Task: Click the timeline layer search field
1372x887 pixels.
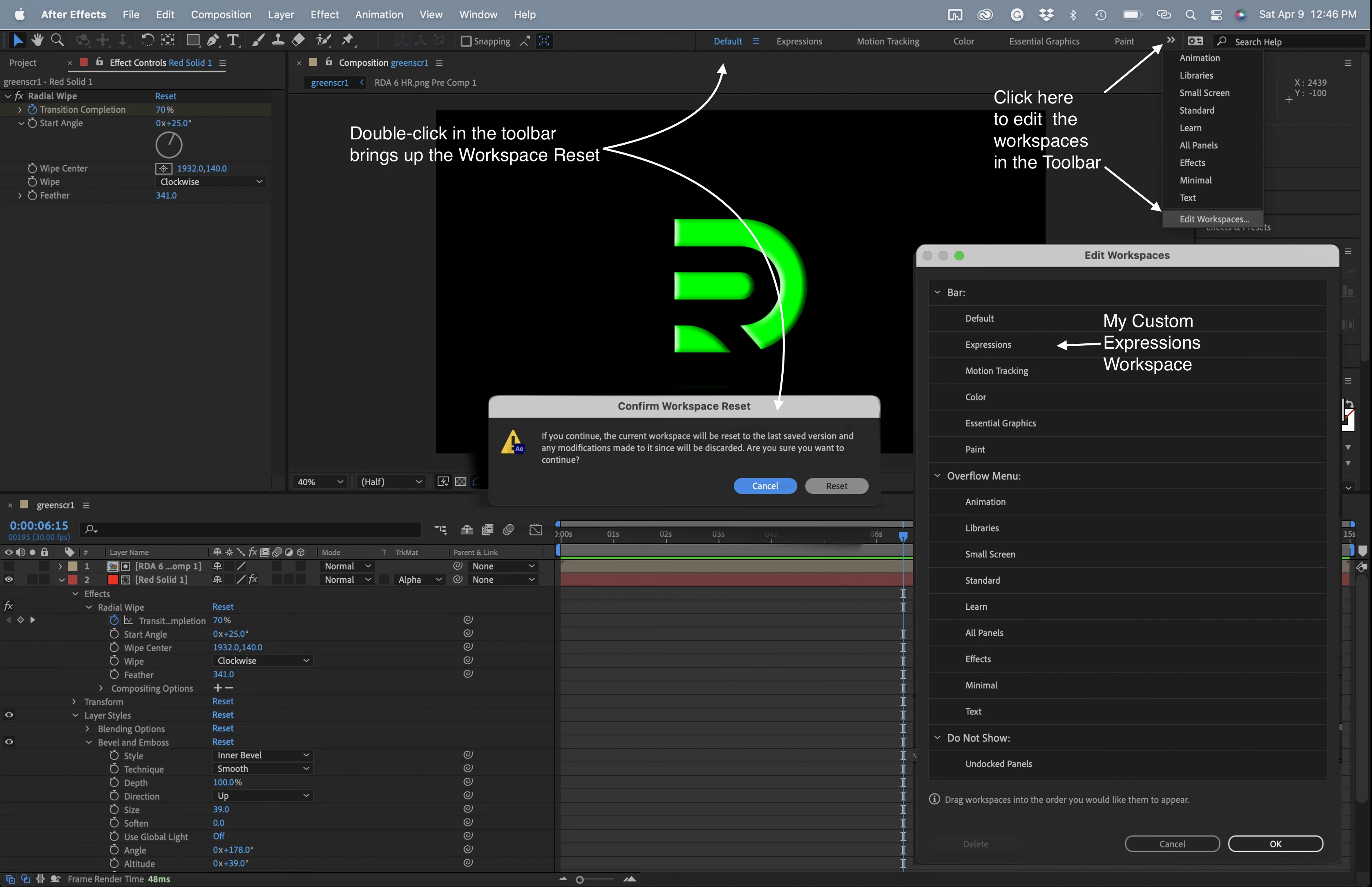Action: click(x=253, y=529)
